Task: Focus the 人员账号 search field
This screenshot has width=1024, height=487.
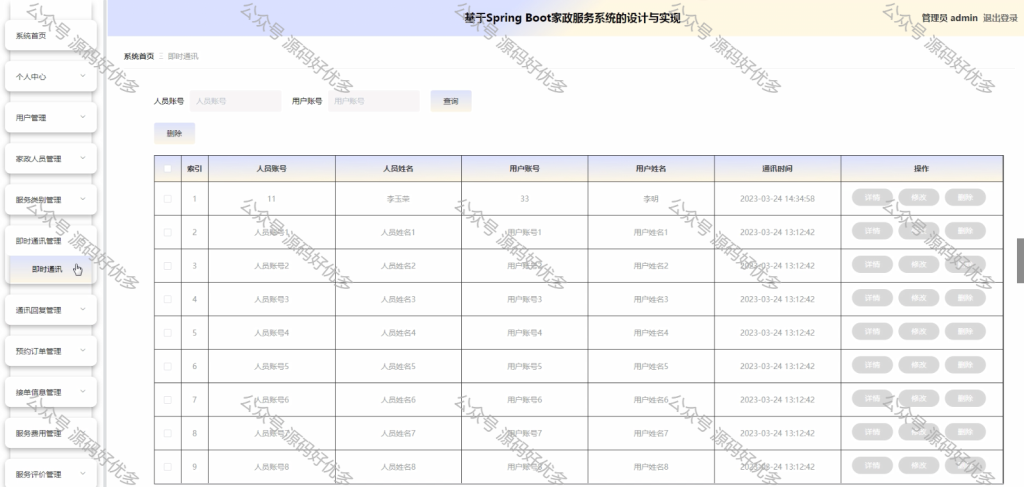Action: tap(235, 101)
